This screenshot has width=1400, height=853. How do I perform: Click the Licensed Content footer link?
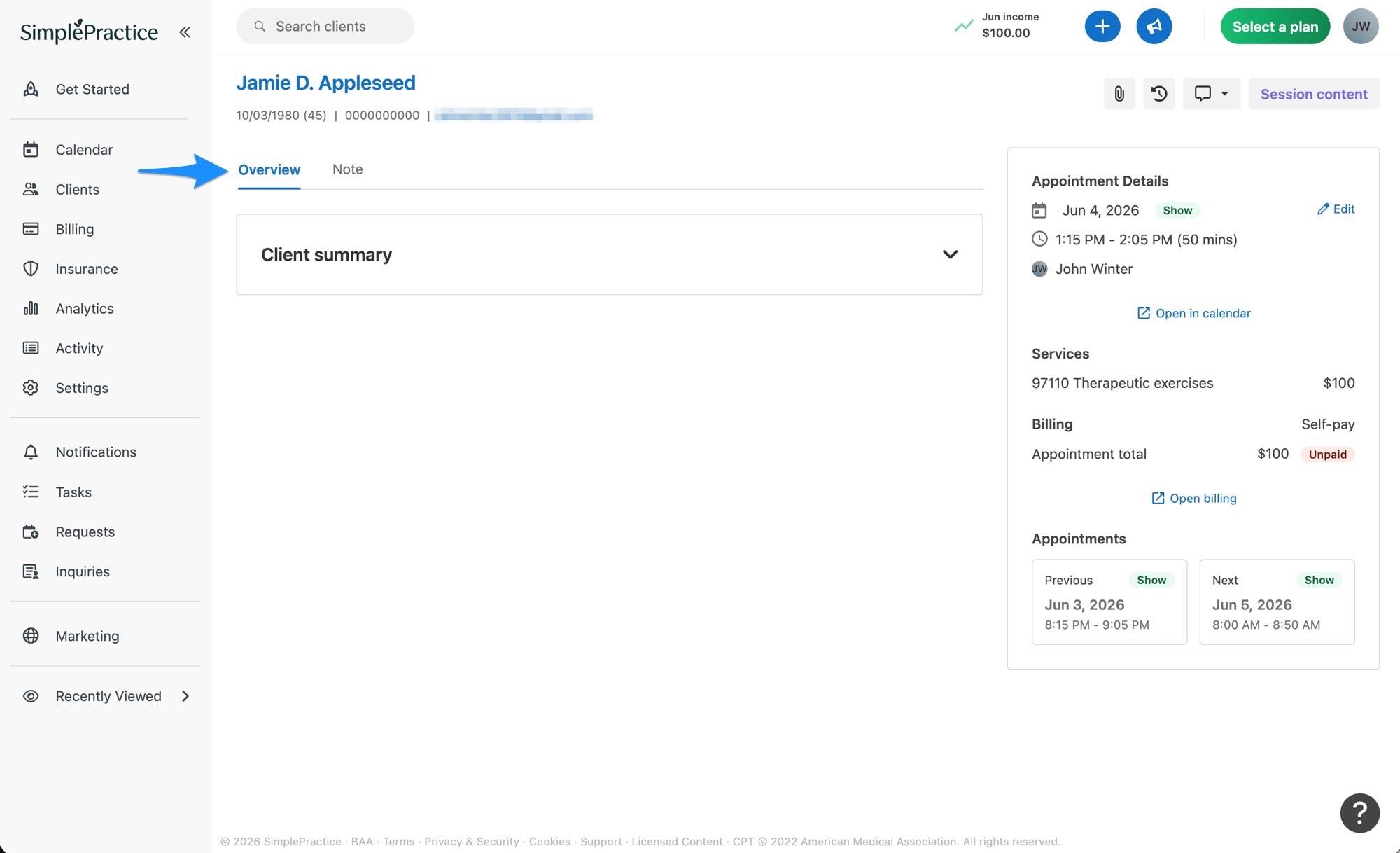[x=677, y=841]
